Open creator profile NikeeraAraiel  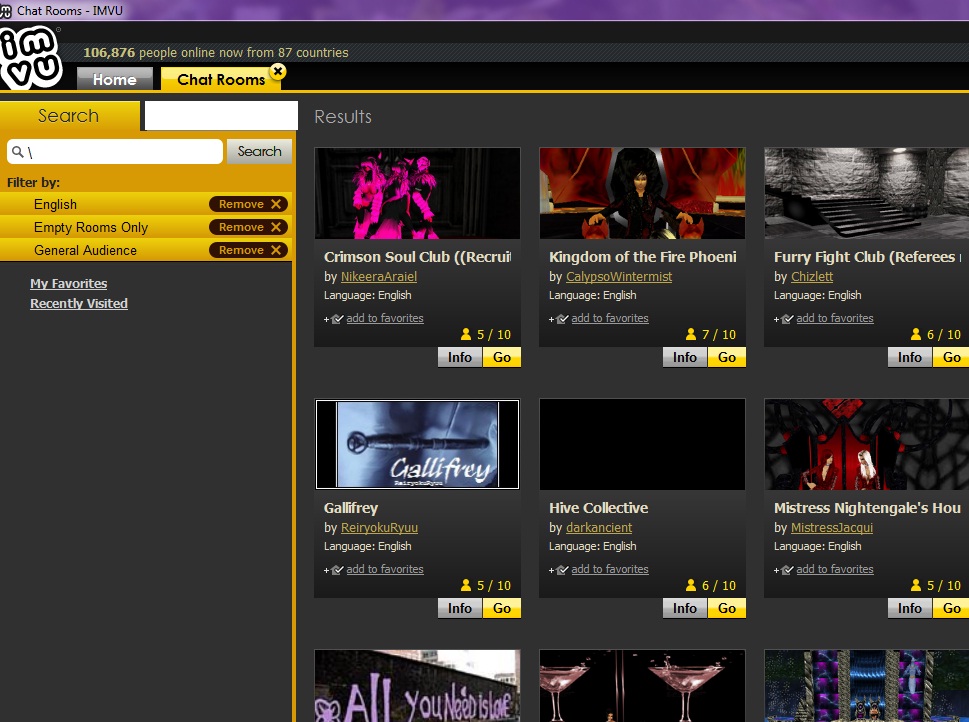tap(379, 277)
